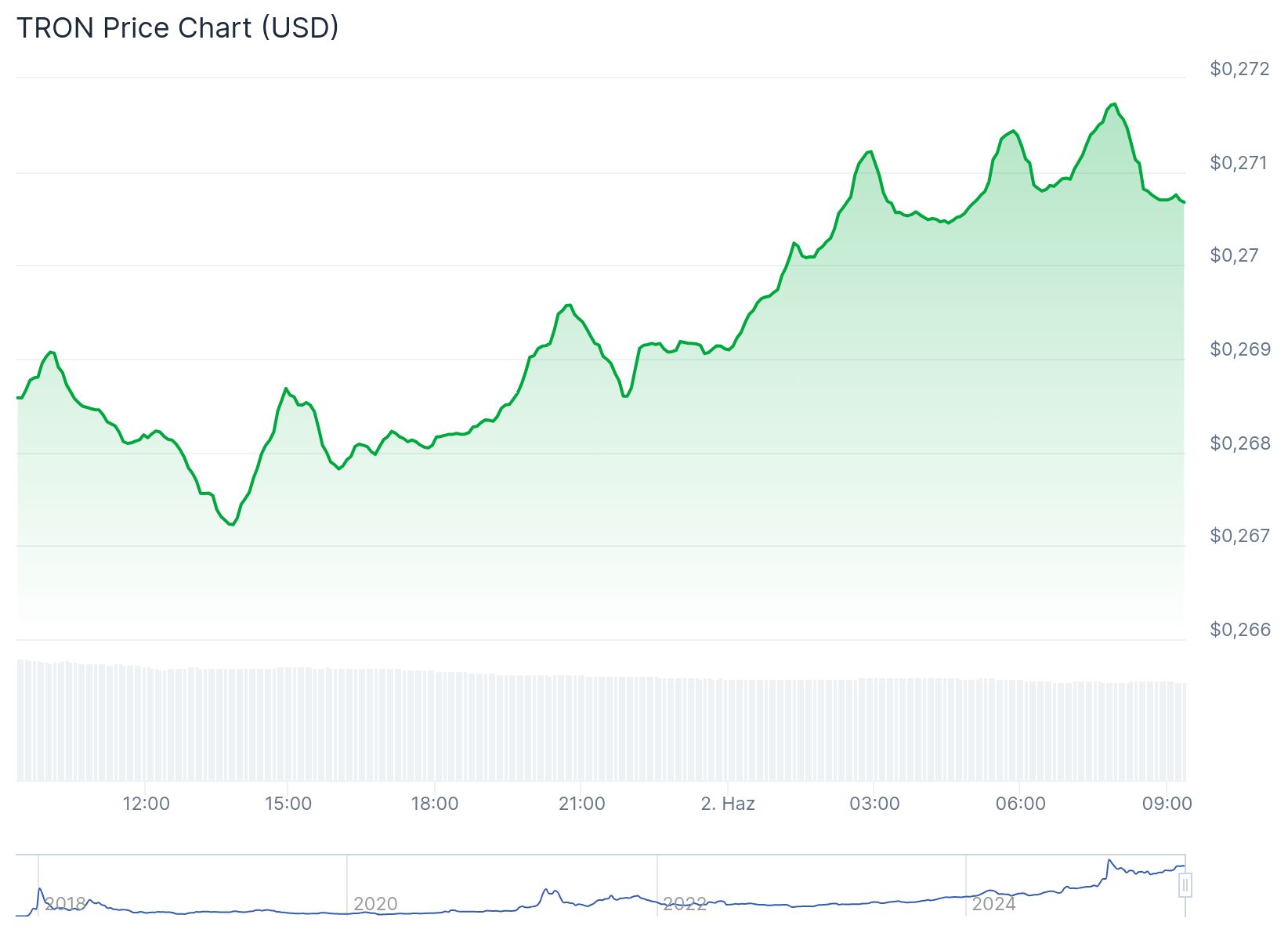The width and height of the screenshot is (1288, 940).
Task: Click the price peak at 03:00
Action: click(x=870, y=152)
